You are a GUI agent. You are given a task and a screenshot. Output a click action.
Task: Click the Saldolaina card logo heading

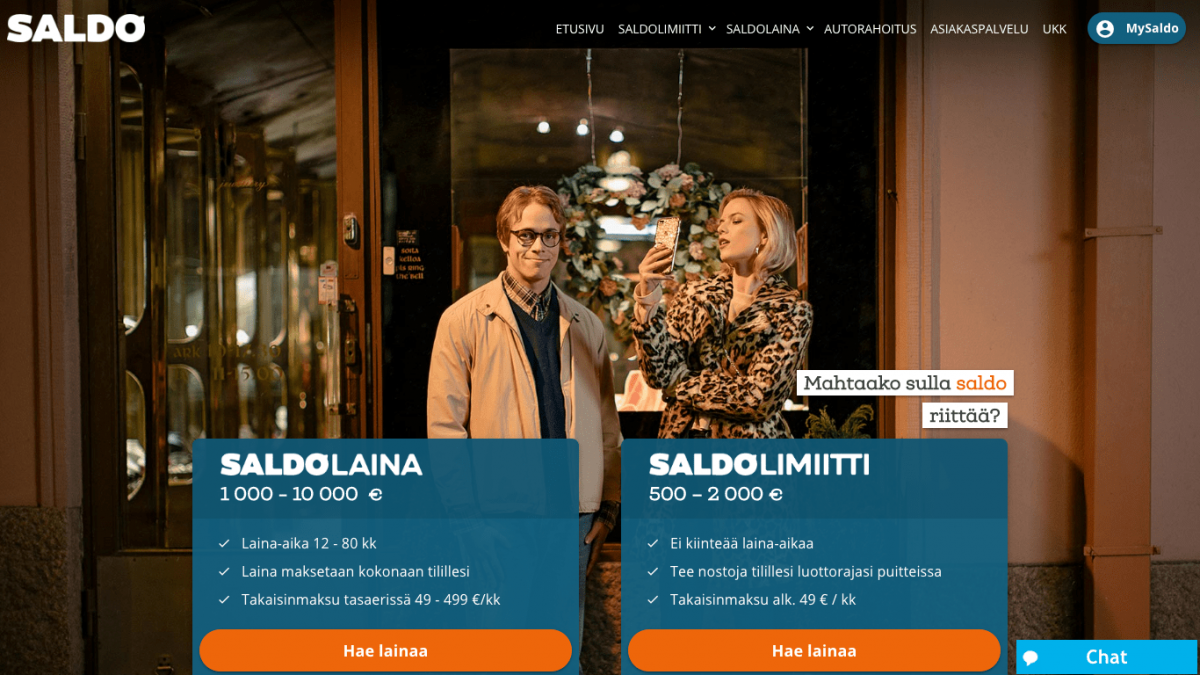(321, 465)
